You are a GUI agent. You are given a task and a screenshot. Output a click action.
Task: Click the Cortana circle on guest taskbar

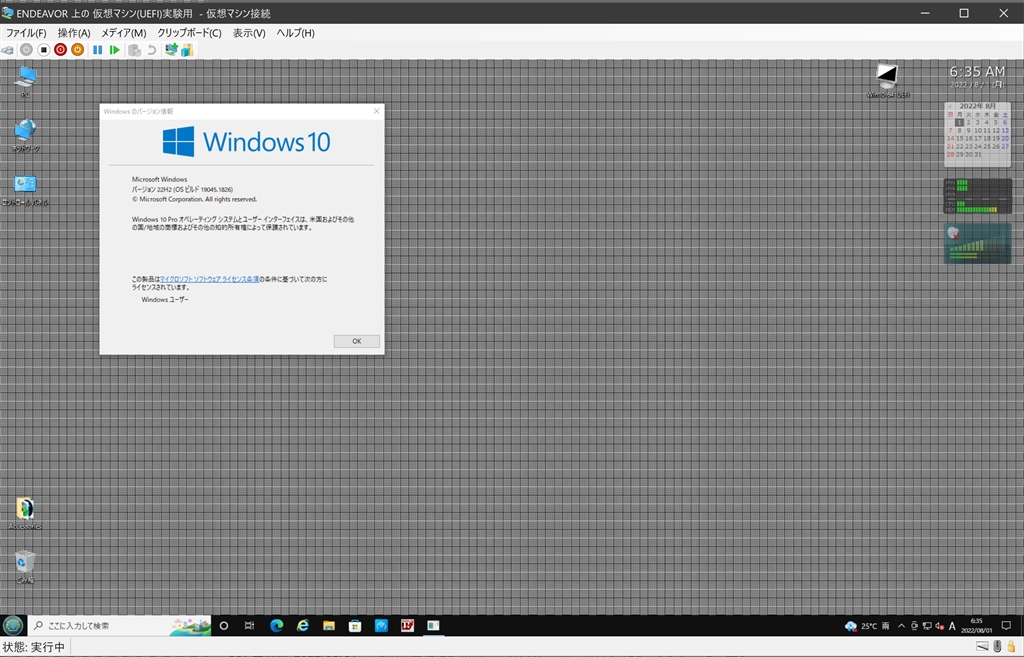tap(224, 626)
